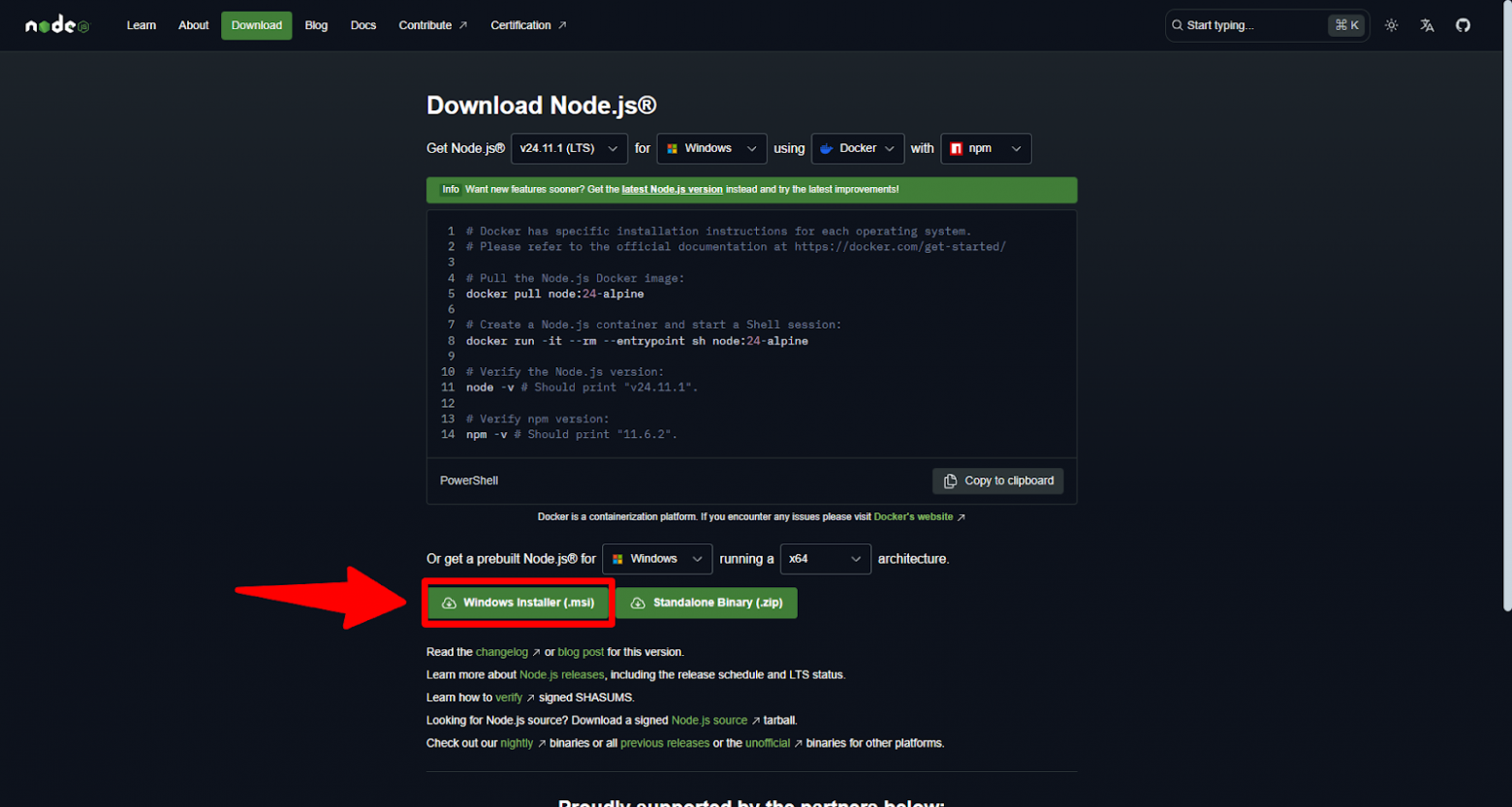Select the Learn navigation item
1512x807 pixels.
[x=141, y=25]
